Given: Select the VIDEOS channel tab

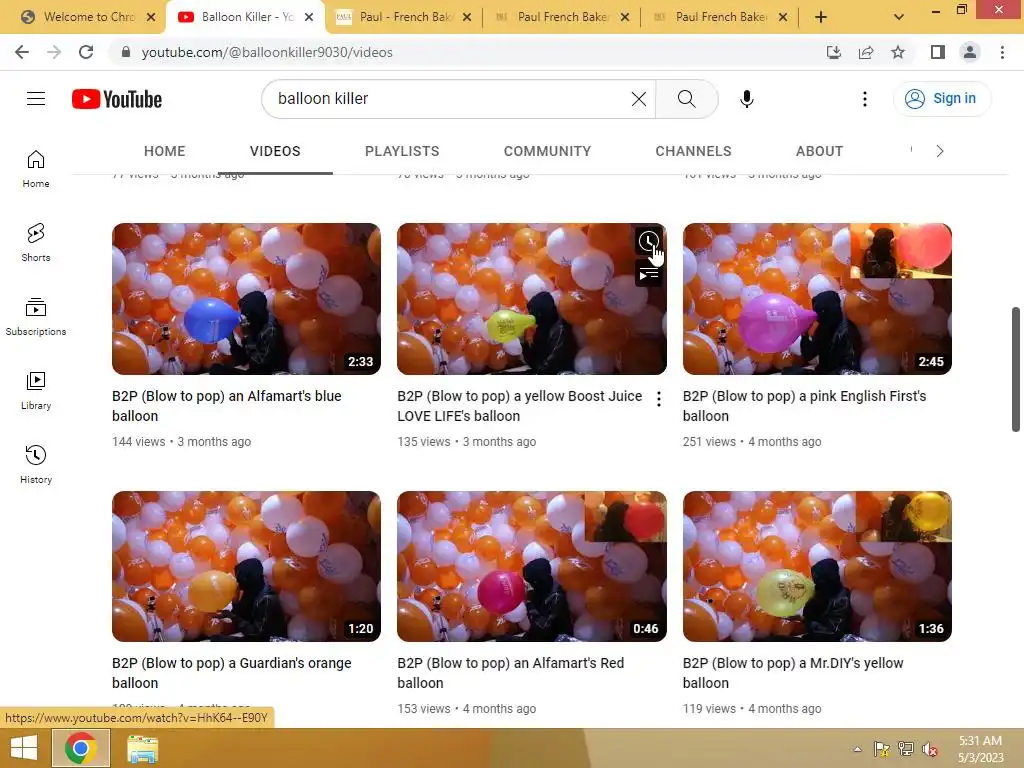Looking at the screenshot, I should coord(275,152).
